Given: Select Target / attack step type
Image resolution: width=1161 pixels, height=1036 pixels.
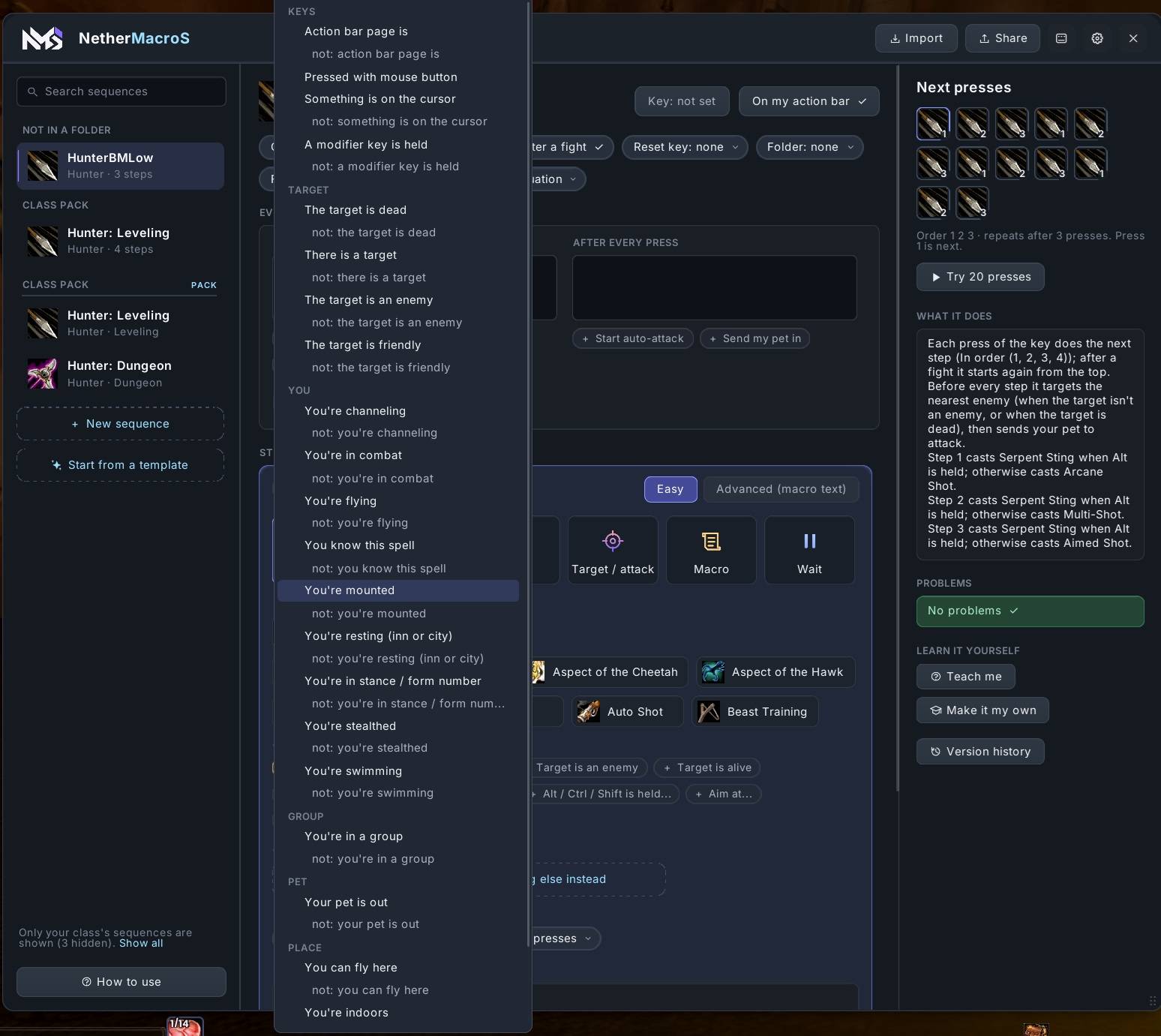Looking at the screenshot, I should 613,550.
